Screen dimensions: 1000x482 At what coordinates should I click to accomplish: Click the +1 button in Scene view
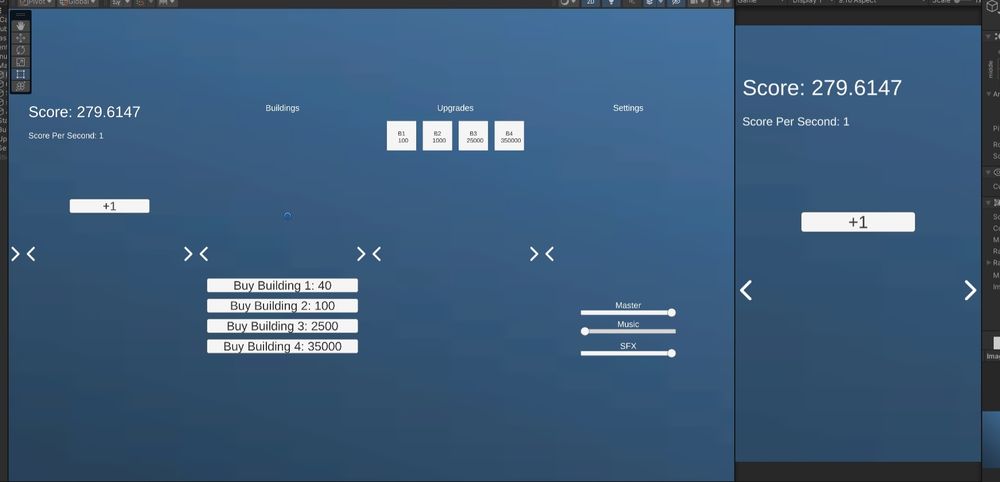[109, 206]
